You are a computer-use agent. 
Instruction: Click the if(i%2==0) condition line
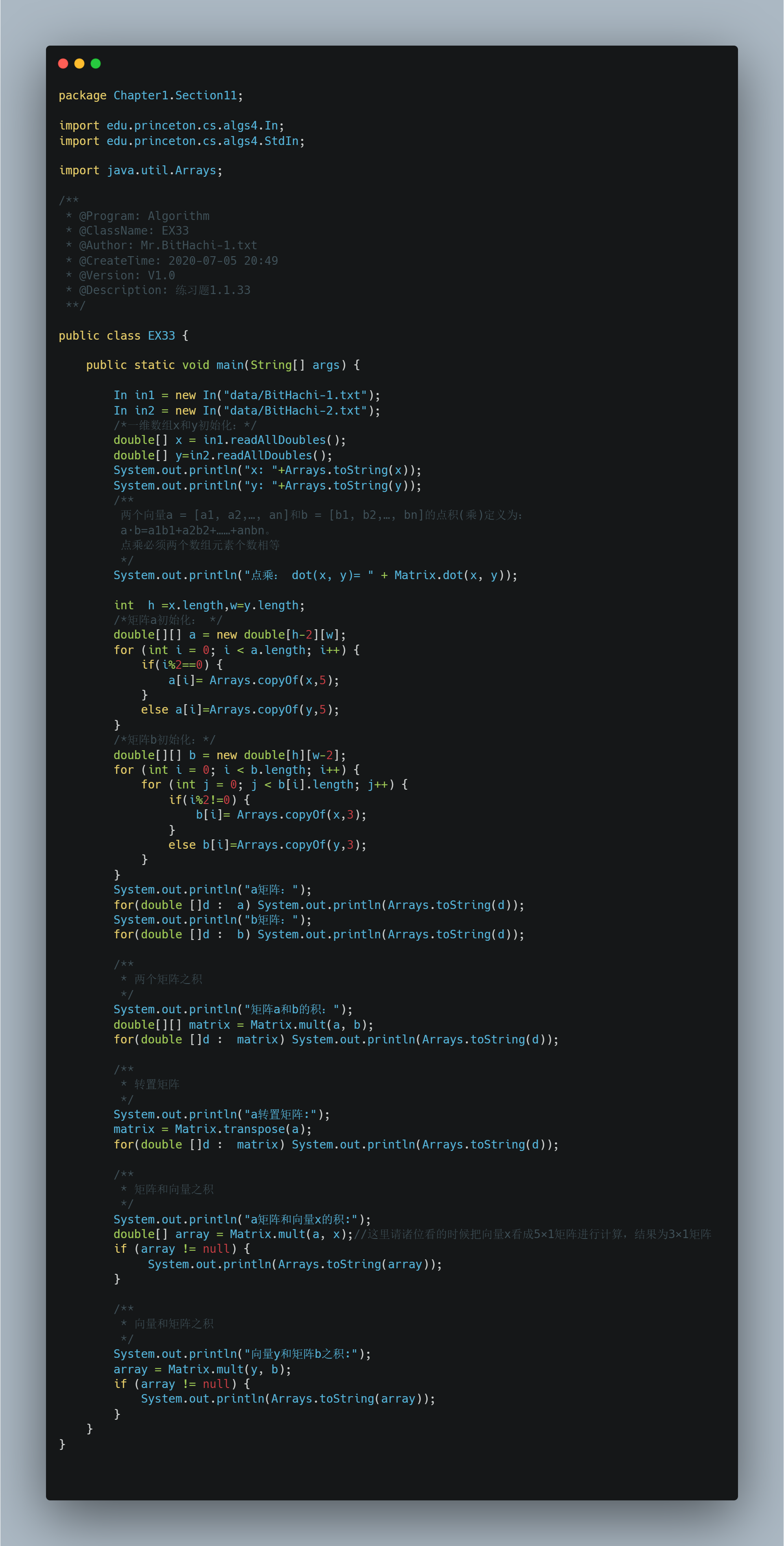tap(182, 664)
